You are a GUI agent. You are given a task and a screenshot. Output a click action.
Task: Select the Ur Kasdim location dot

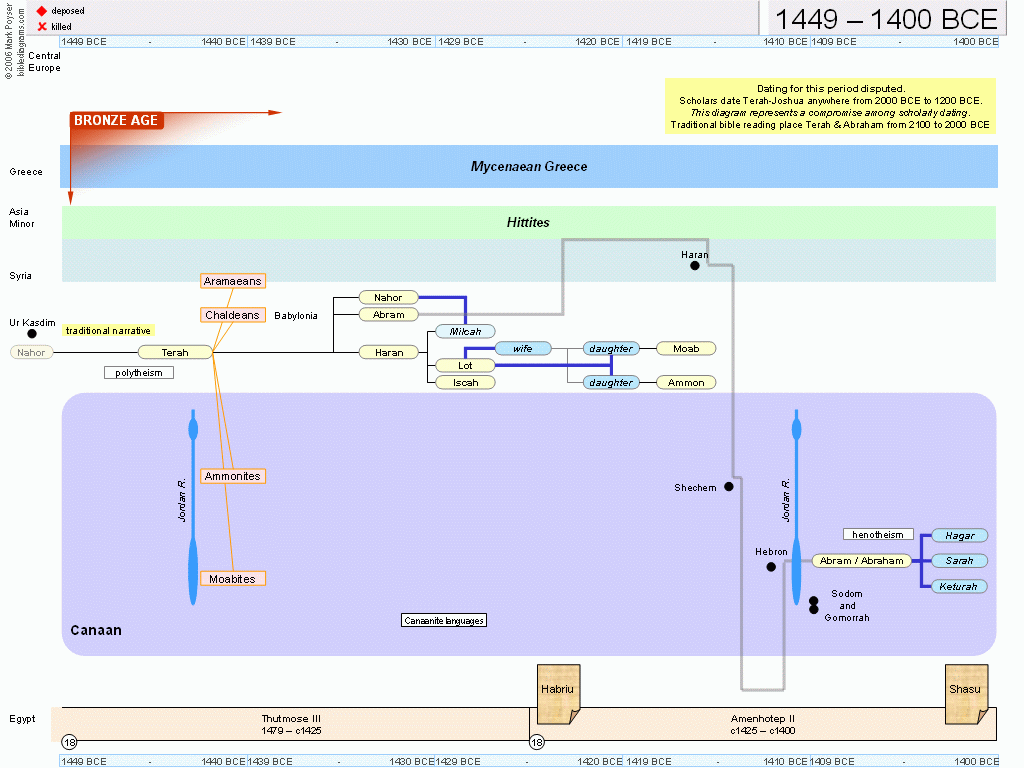pyautogui.click(x=32, y=334)
